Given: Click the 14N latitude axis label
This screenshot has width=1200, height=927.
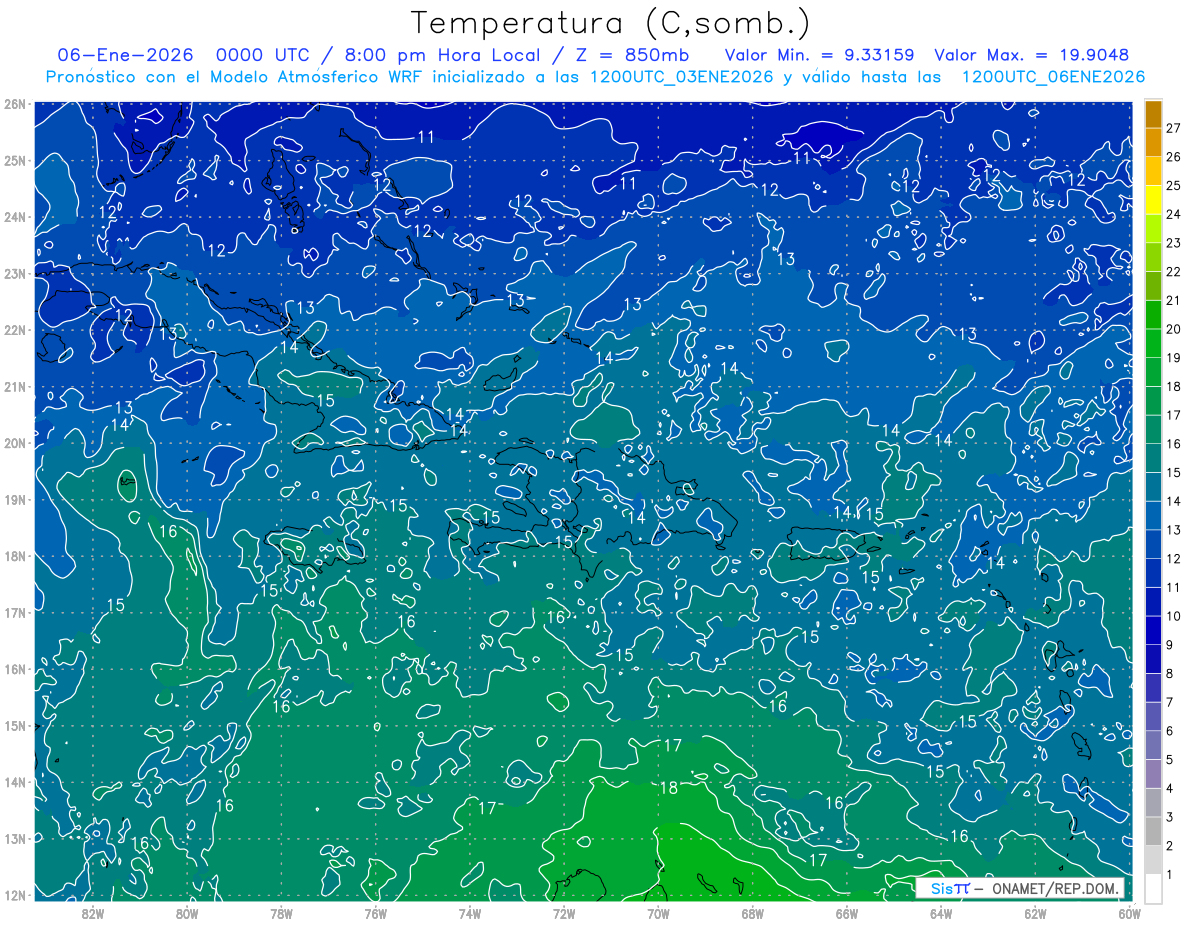Looking at the screenshot, I should coord(15,782).
